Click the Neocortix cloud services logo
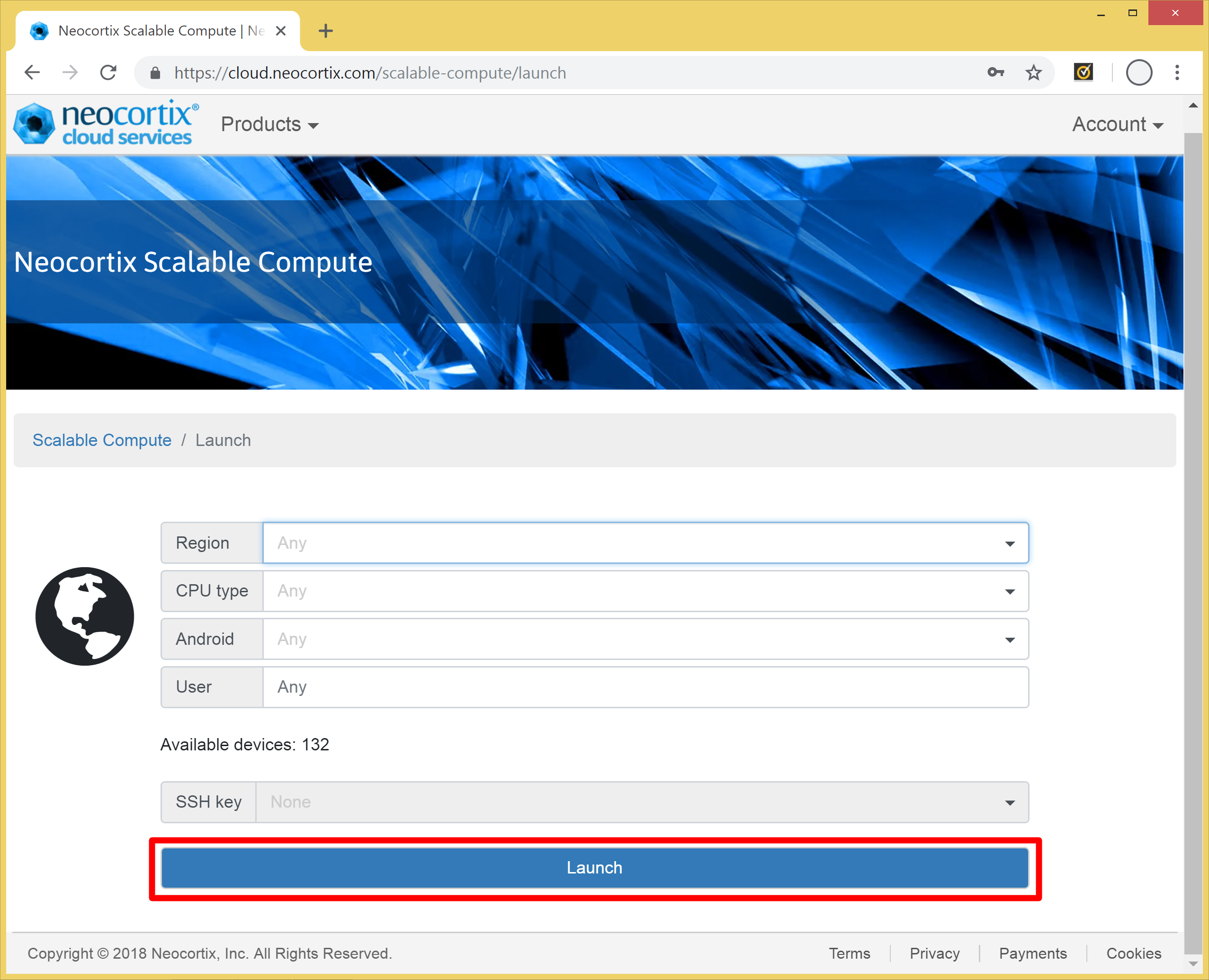This screenshot has height=980, width=1209. [106, 124]
